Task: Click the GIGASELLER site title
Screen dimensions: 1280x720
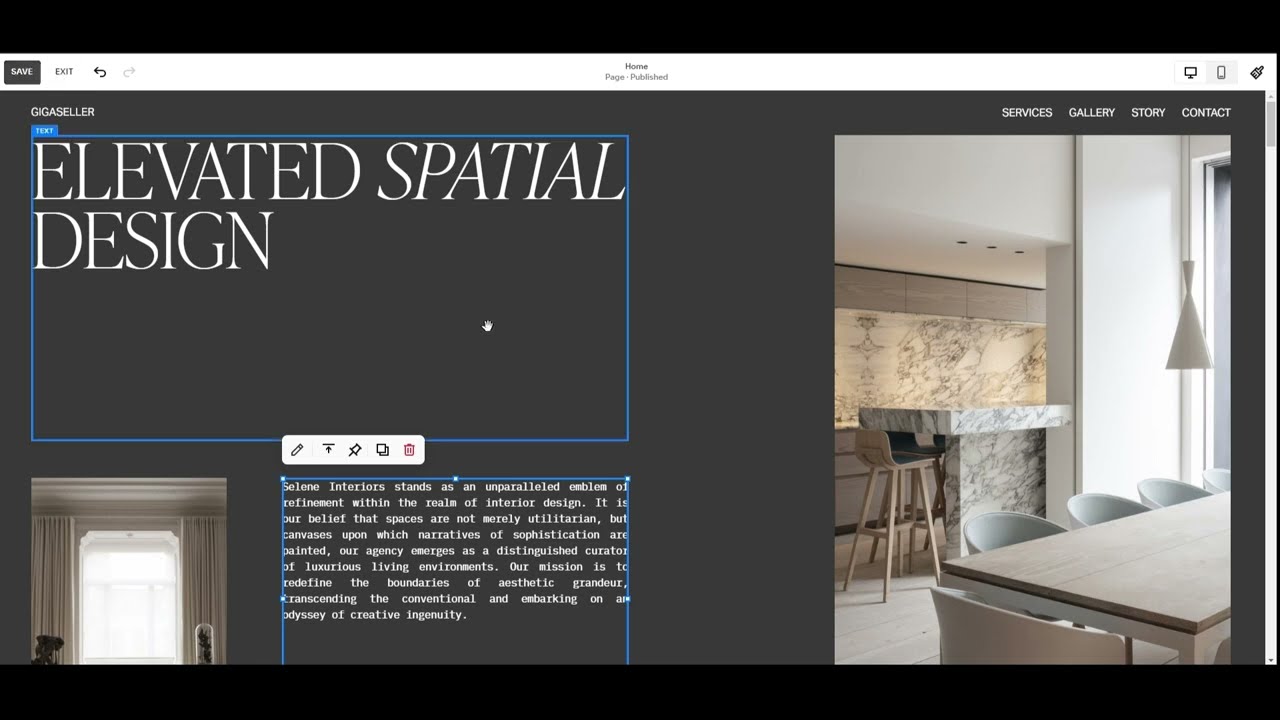Action: pos(63,112)
